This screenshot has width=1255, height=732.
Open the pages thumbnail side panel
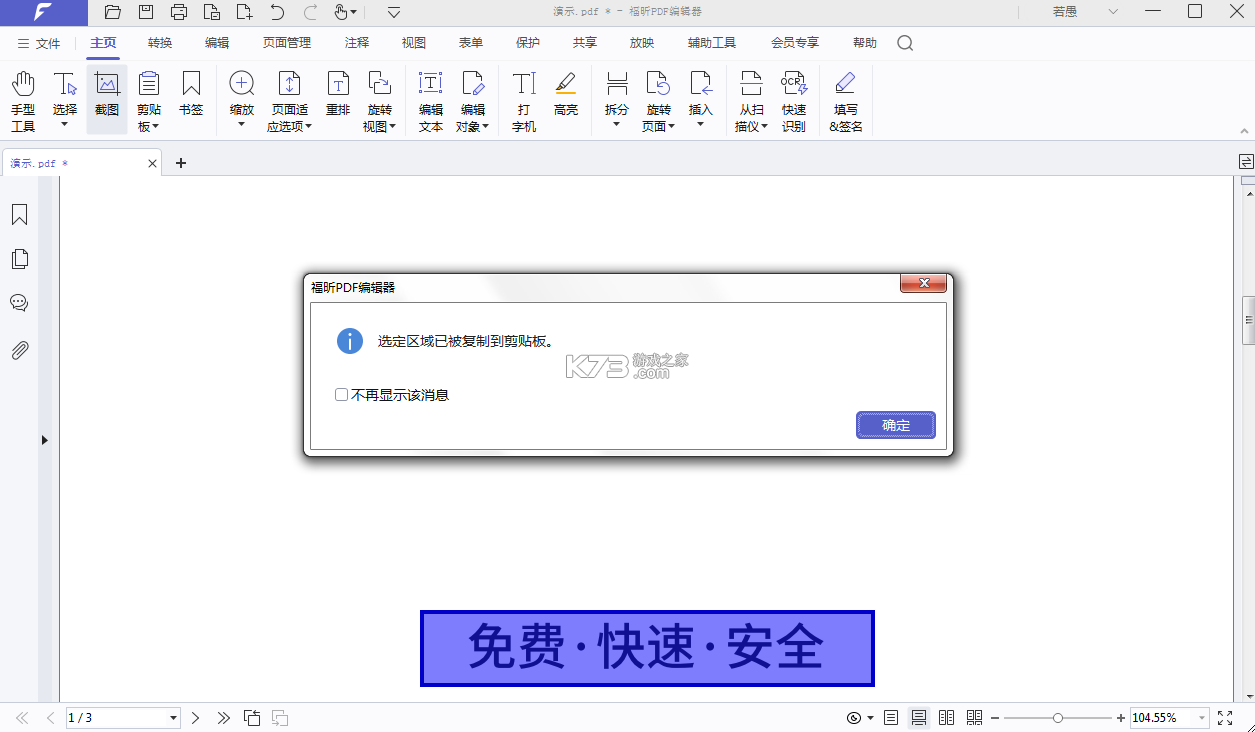click(x=19, y=259)
